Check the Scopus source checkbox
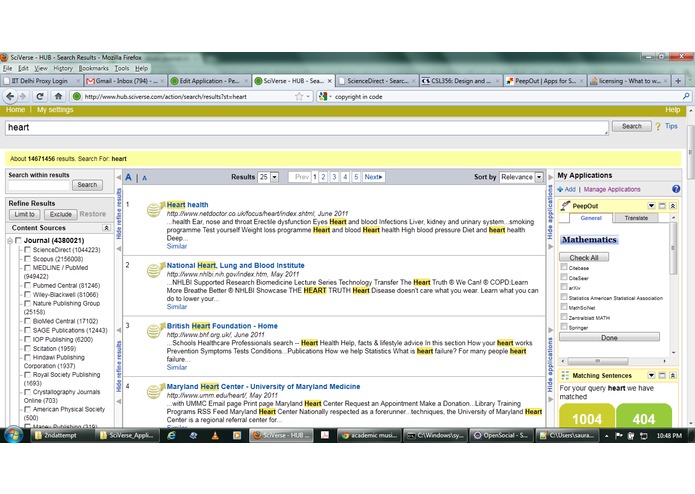695x494 pixels. click(27, 258)
